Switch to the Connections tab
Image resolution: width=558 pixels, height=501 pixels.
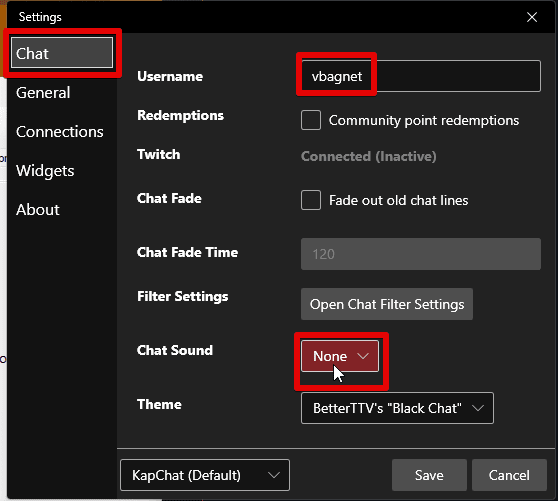pyautogui.click(x=59, y=132)
